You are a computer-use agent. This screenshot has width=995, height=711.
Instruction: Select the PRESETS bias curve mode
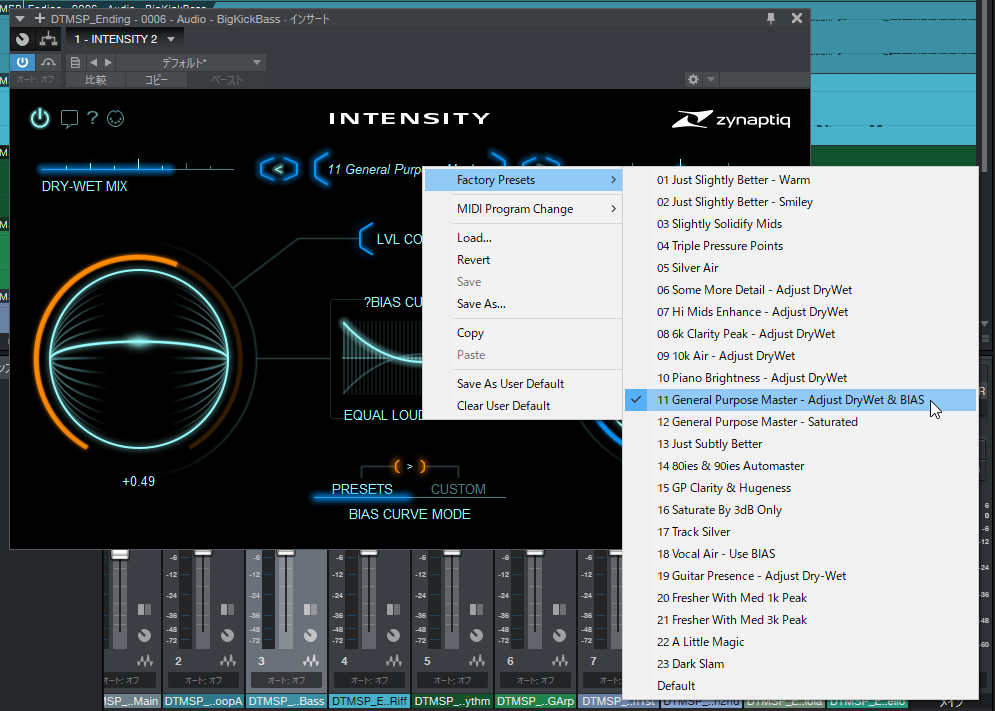coord(362,489)
